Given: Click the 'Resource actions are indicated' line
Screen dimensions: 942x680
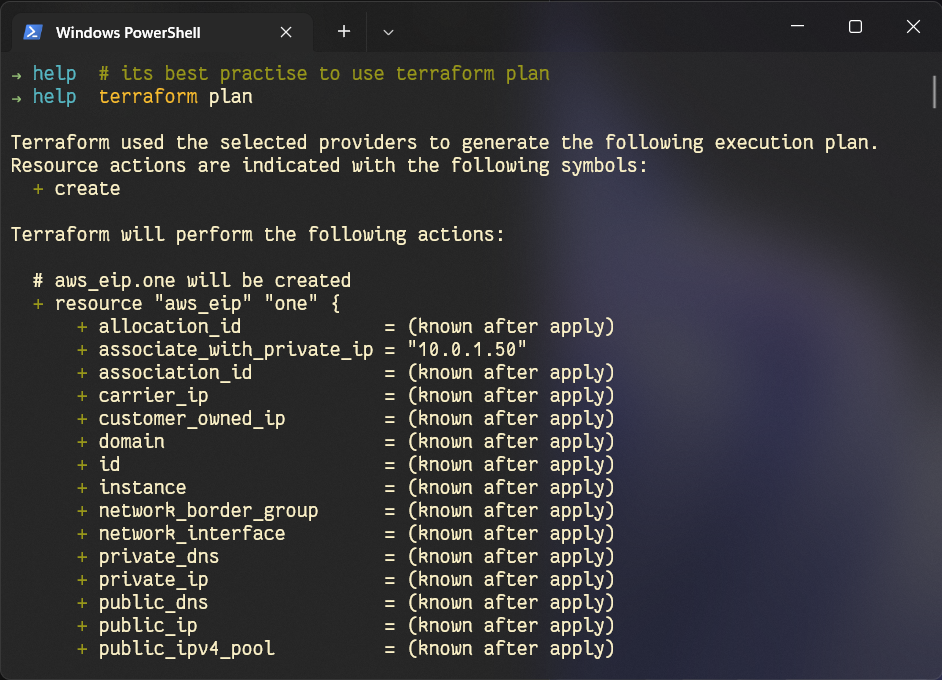Looking at the screenshot, I should click(329, 165).
